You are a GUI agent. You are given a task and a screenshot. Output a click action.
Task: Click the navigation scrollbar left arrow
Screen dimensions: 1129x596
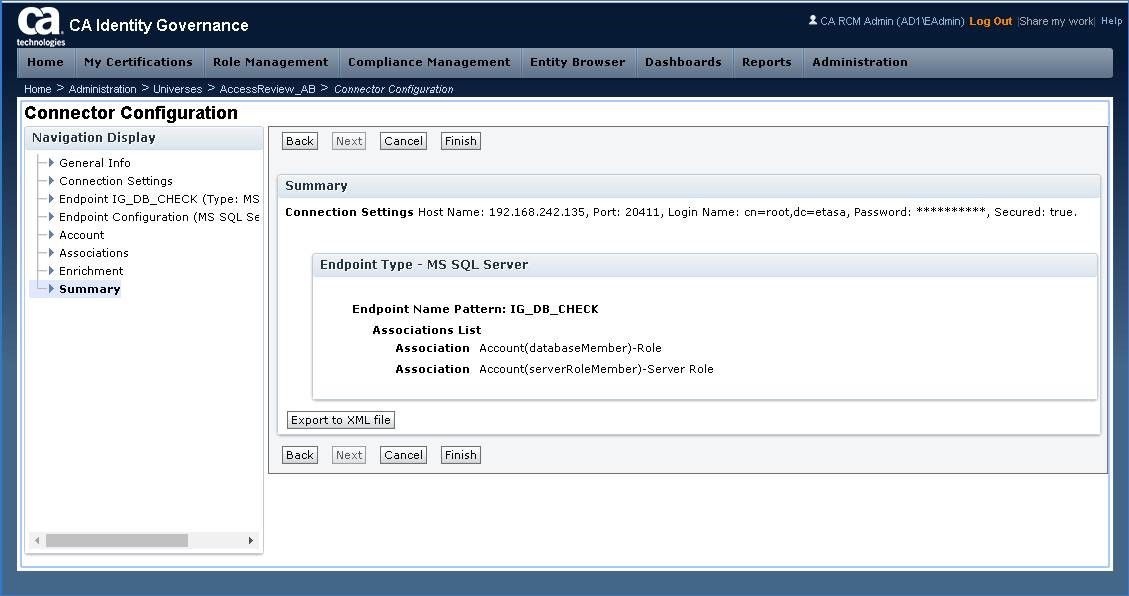[x=37, y=541]
